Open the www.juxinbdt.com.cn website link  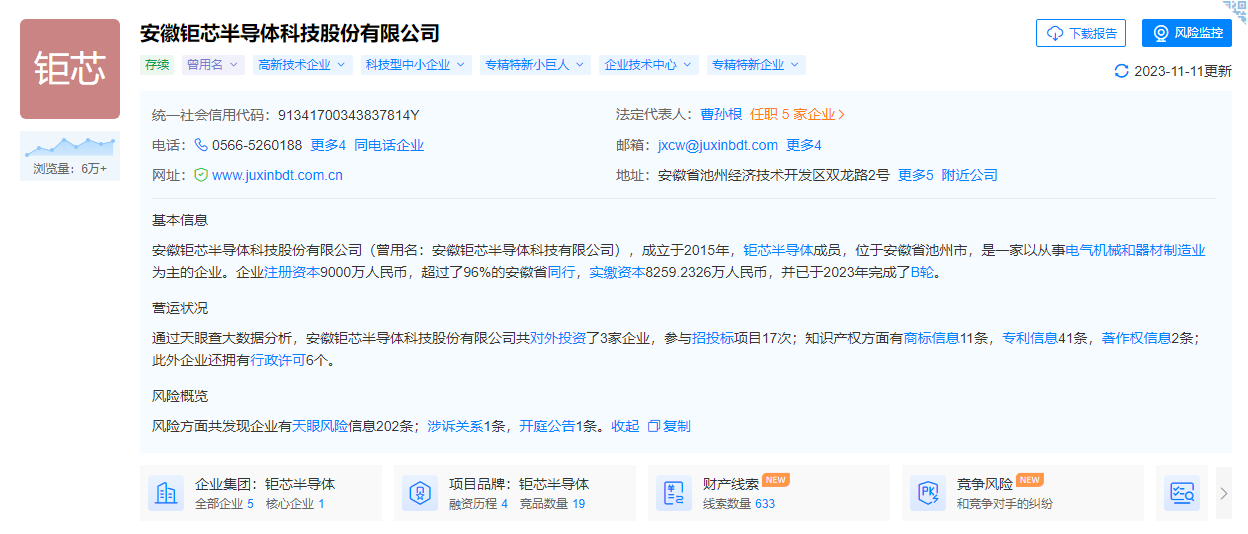pos(278,175)
